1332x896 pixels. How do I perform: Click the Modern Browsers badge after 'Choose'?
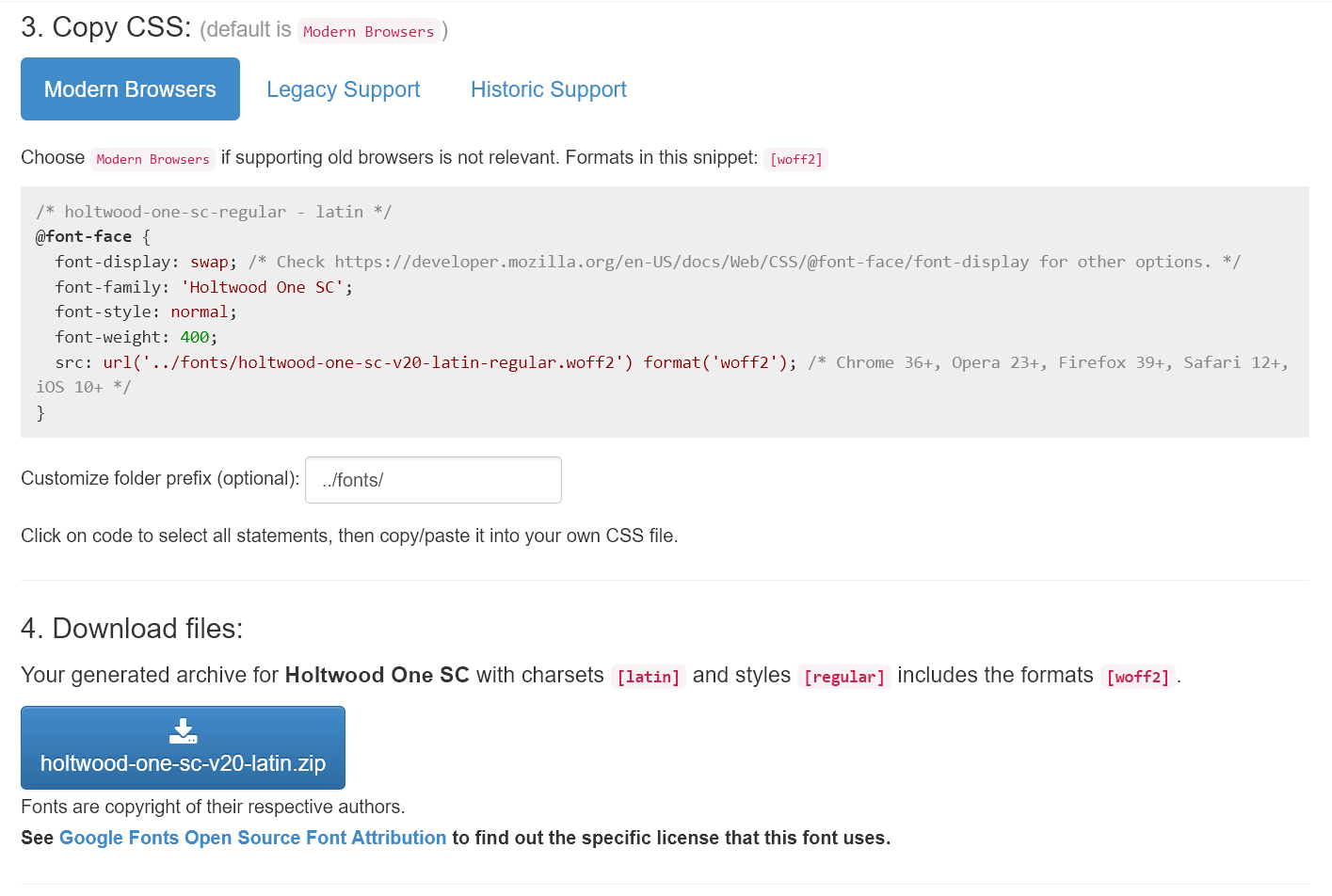coord(152,159)
